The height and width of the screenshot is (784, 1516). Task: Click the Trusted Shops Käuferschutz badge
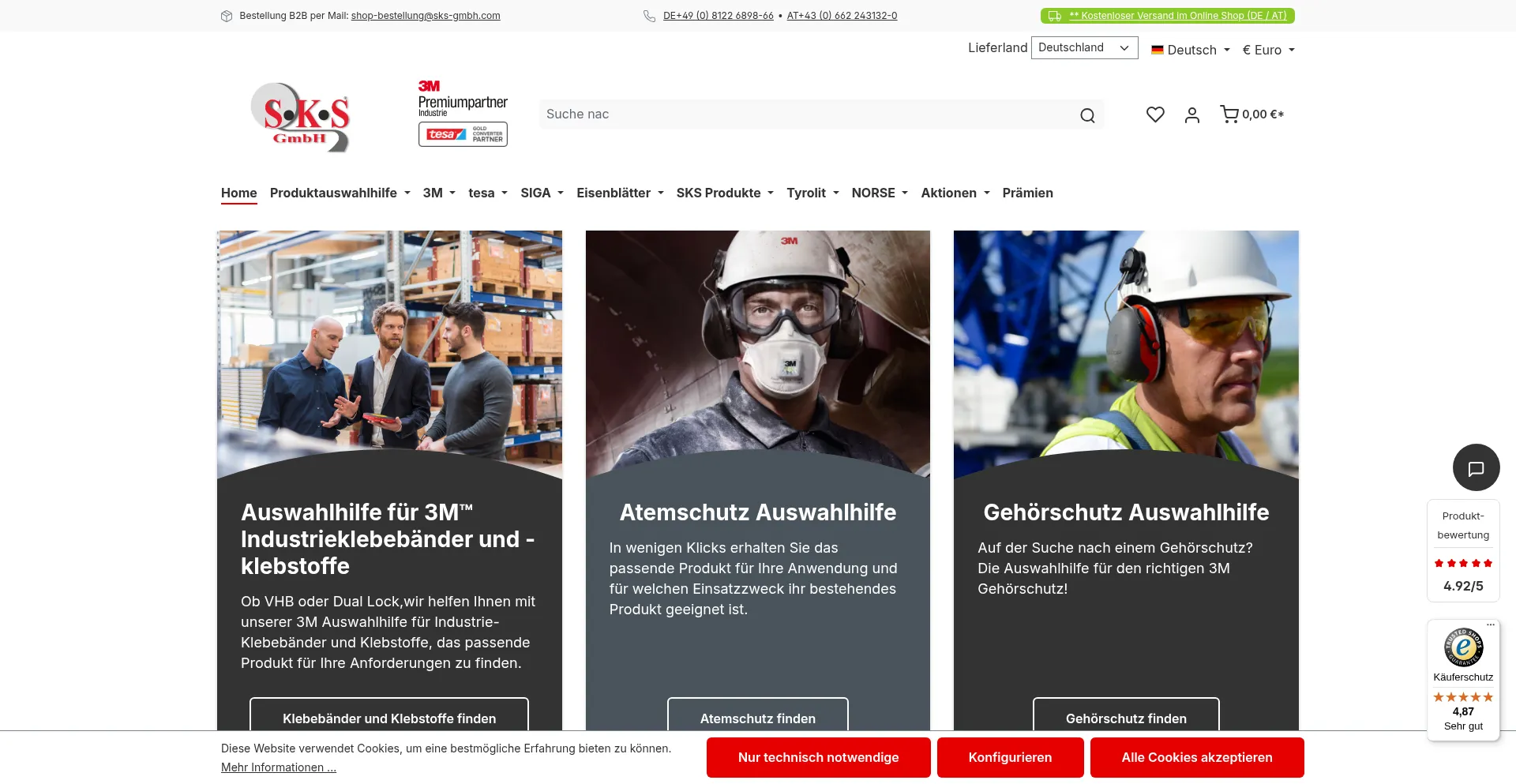(1463, 680)
